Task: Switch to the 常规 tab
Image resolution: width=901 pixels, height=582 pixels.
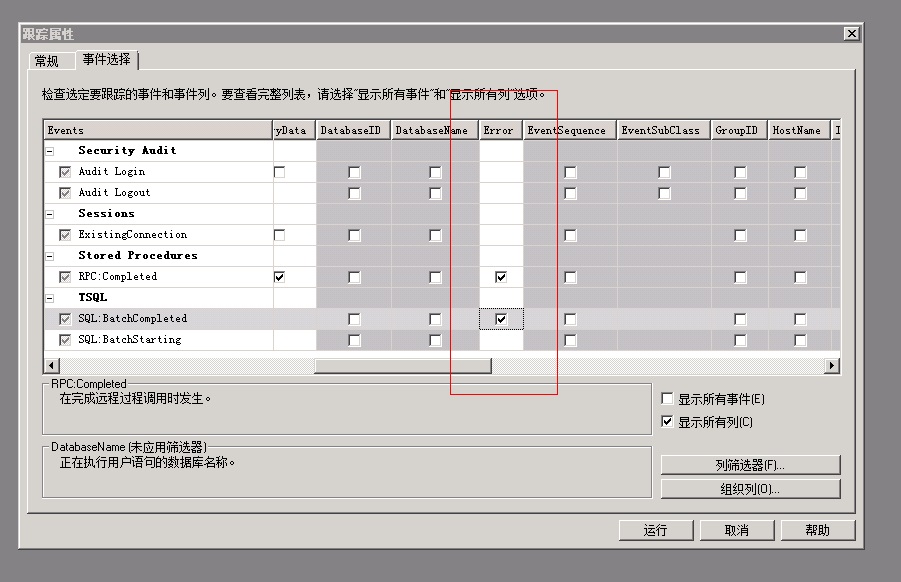Action: tap(49, 60)
